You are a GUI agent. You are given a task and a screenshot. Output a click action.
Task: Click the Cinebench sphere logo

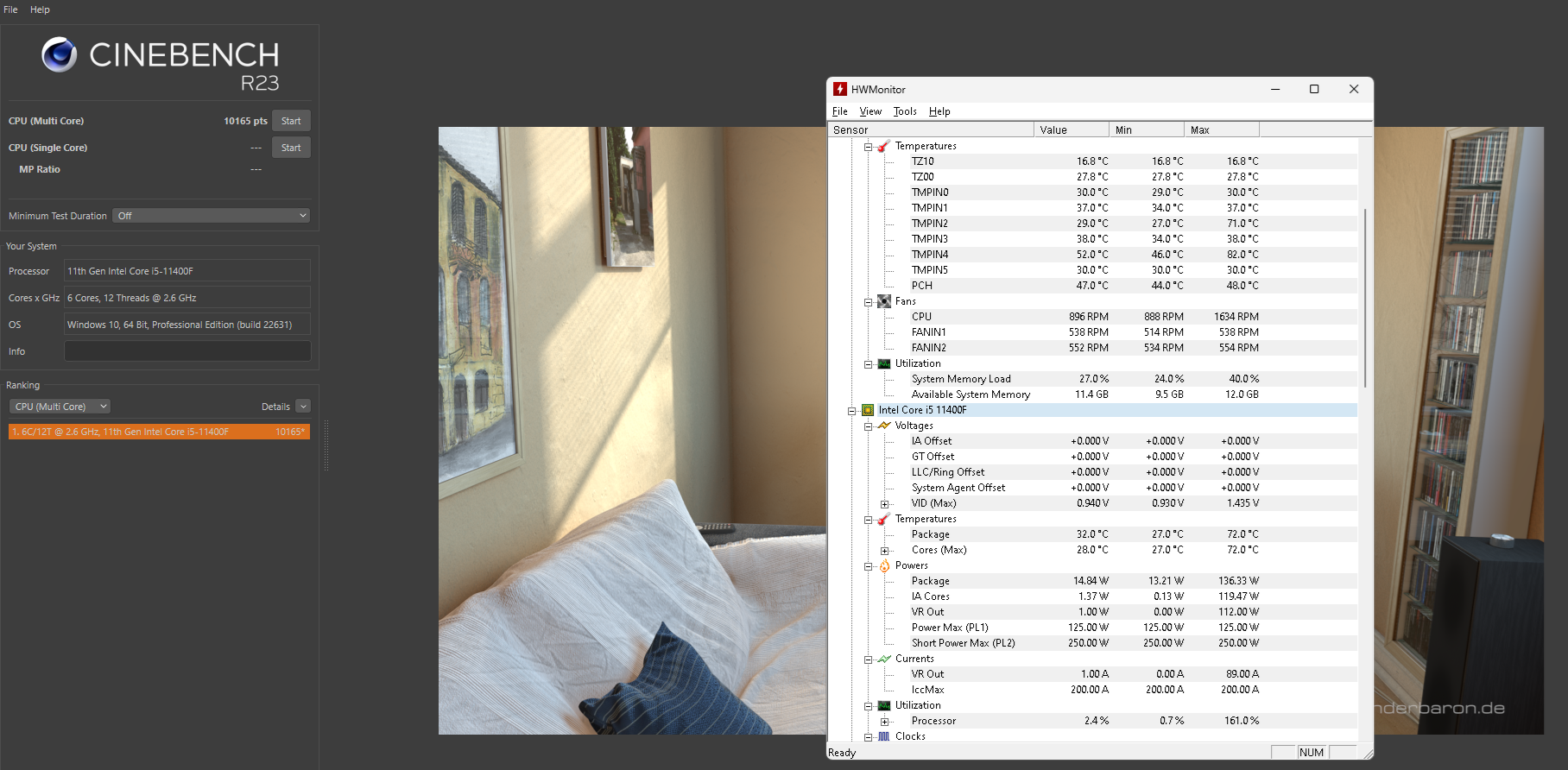(60, 55)
